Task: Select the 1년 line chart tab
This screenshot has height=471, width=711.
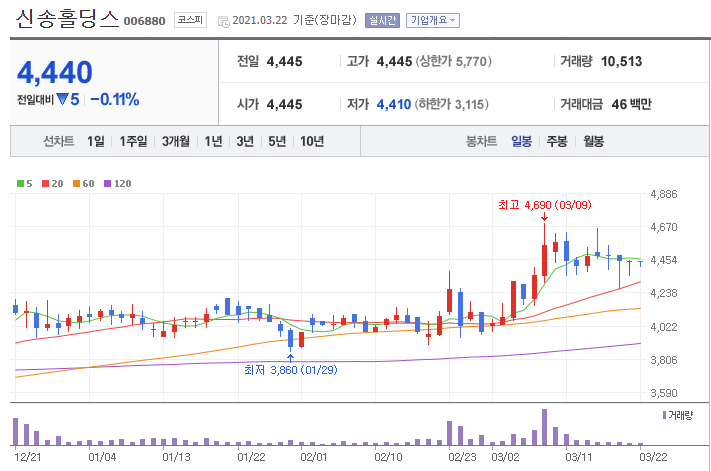Action: tap(213, 141)
